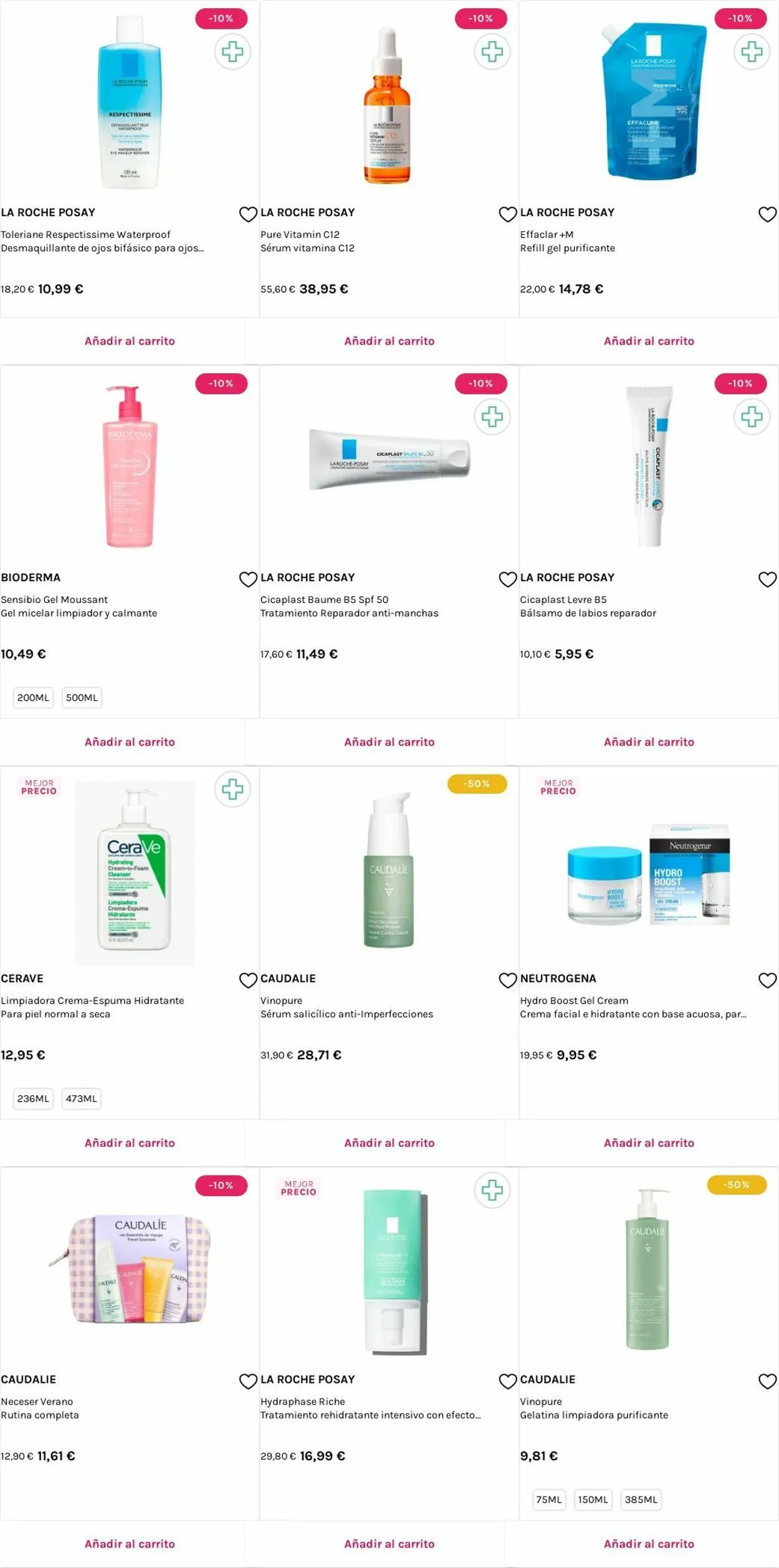Add Caudalie Neceser Verano to favorites
779x1568 pixels.
[x=248, y=1381]
